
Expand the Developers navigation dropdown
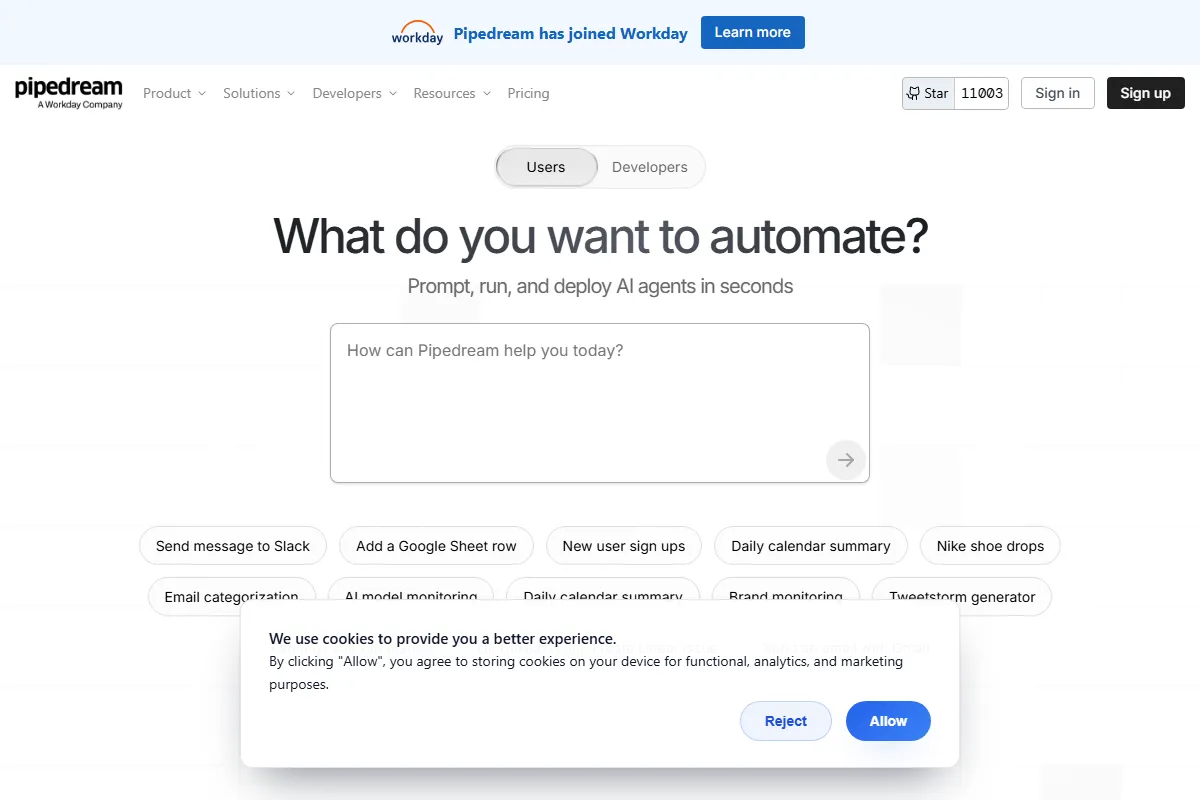354,93
